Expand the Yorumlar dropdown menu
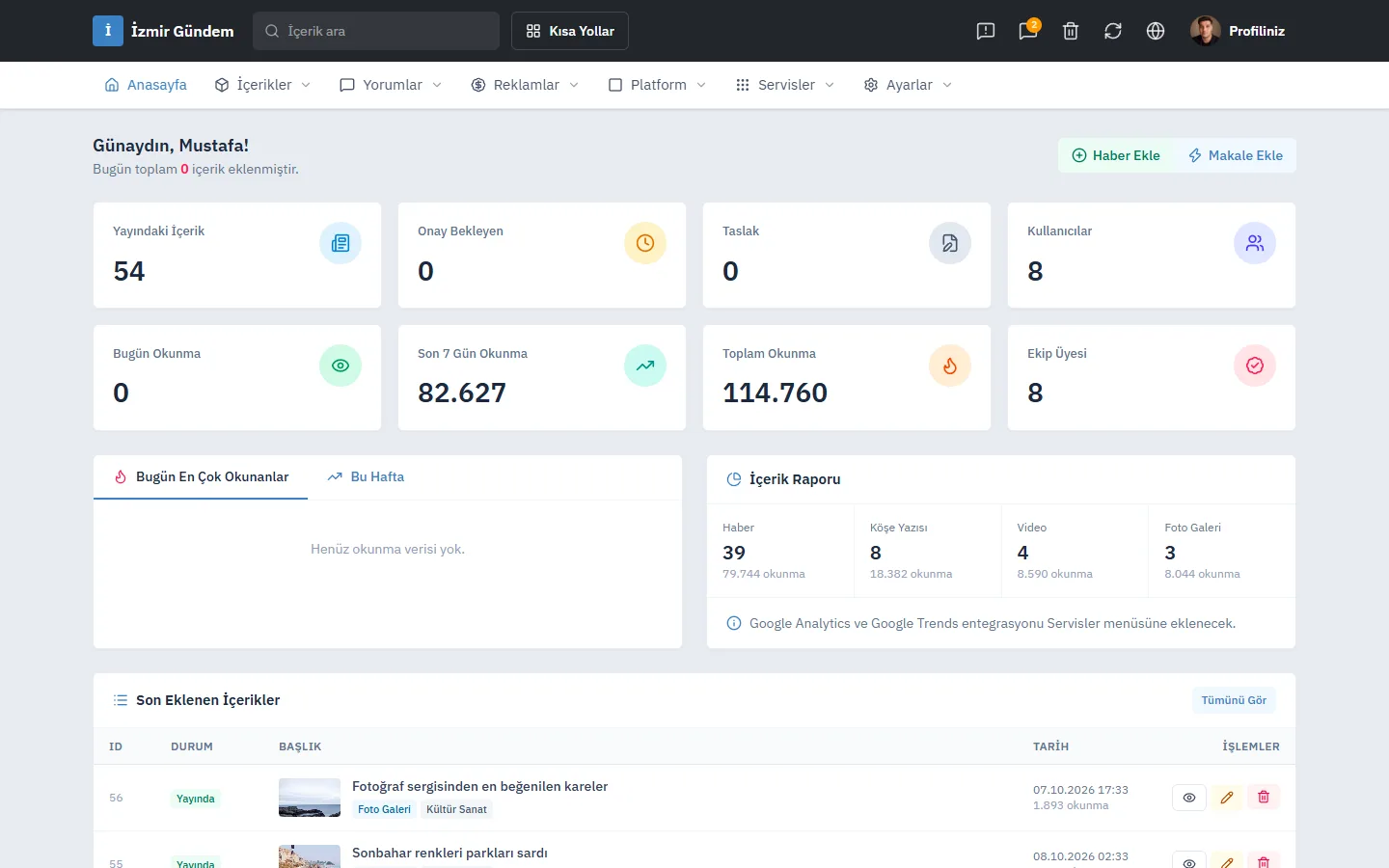 (391, 85)
